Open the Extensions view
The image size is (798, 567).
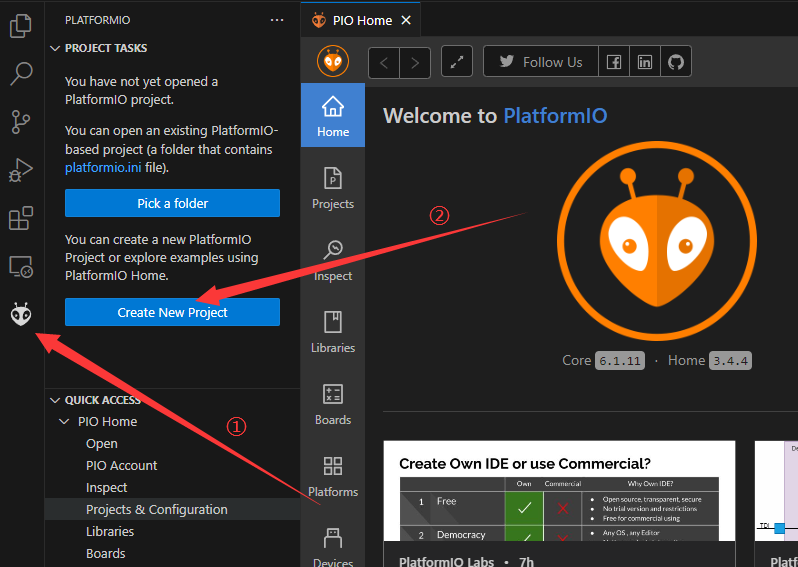21,218
